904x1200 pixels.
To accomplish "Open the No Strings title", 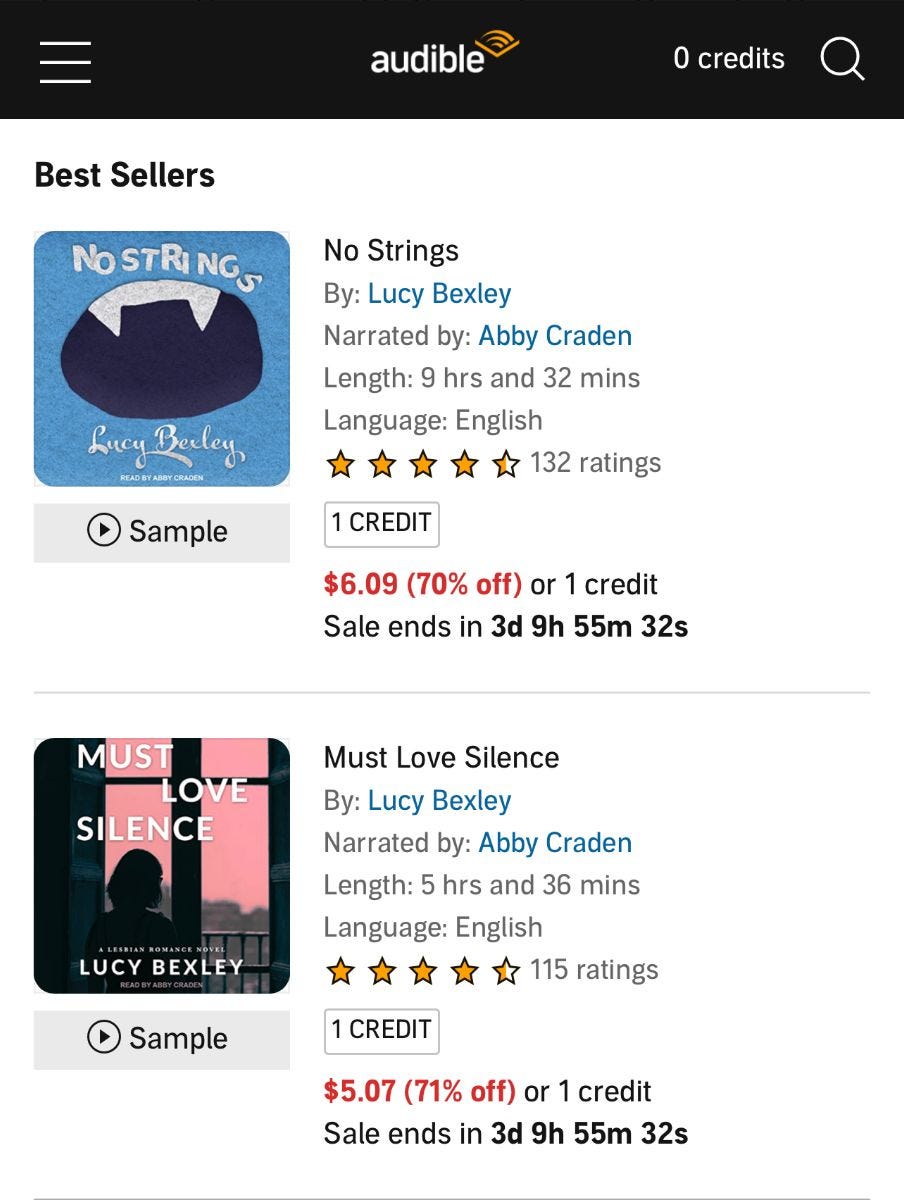I will (x=391, y=251).
